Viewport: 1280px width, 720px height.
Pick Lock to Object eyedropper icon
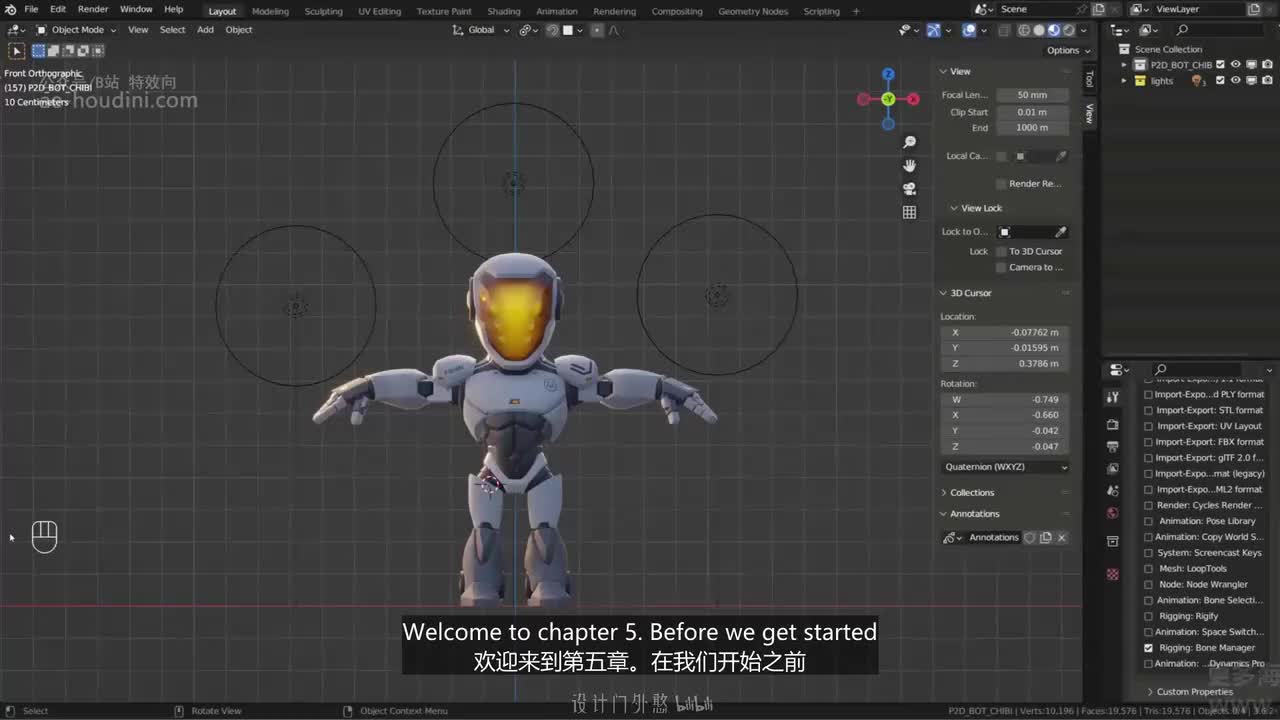tap(1061, 232)
